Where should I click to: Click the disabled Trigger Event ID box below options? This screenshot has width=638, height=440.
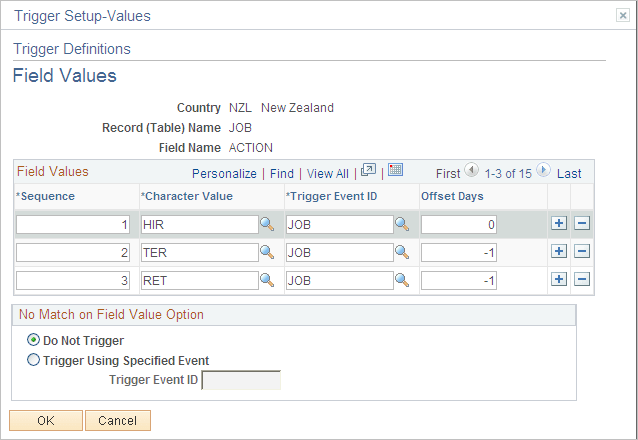(x=241, y=380)
